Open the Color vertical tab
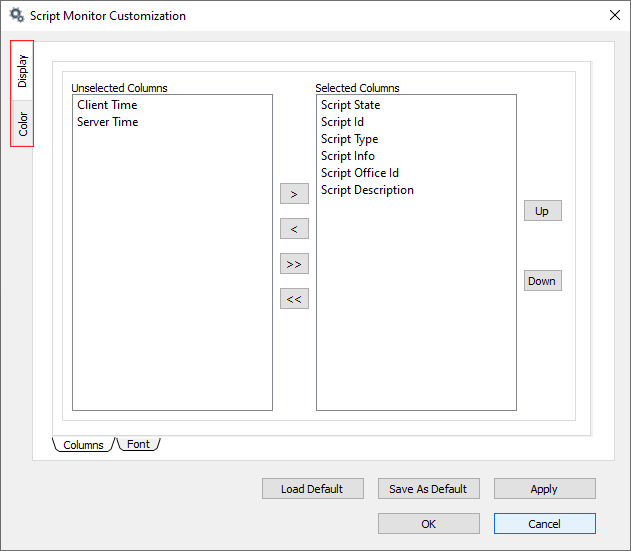The height and width of the screenshot is (551, 631). tap(22, 124)
